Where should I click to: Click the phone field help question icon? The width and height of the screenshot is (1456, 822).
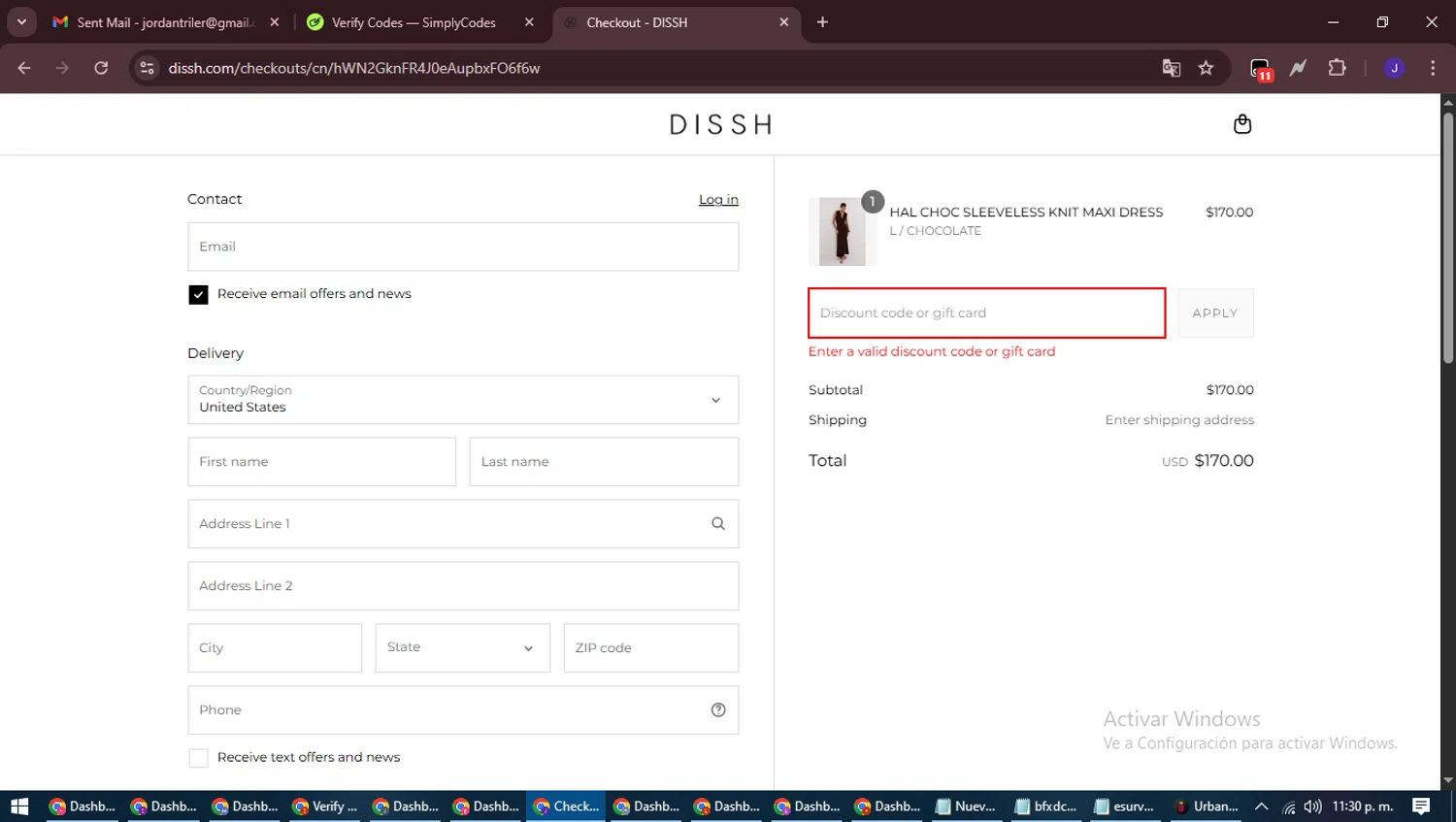click(x=718, y=710)
